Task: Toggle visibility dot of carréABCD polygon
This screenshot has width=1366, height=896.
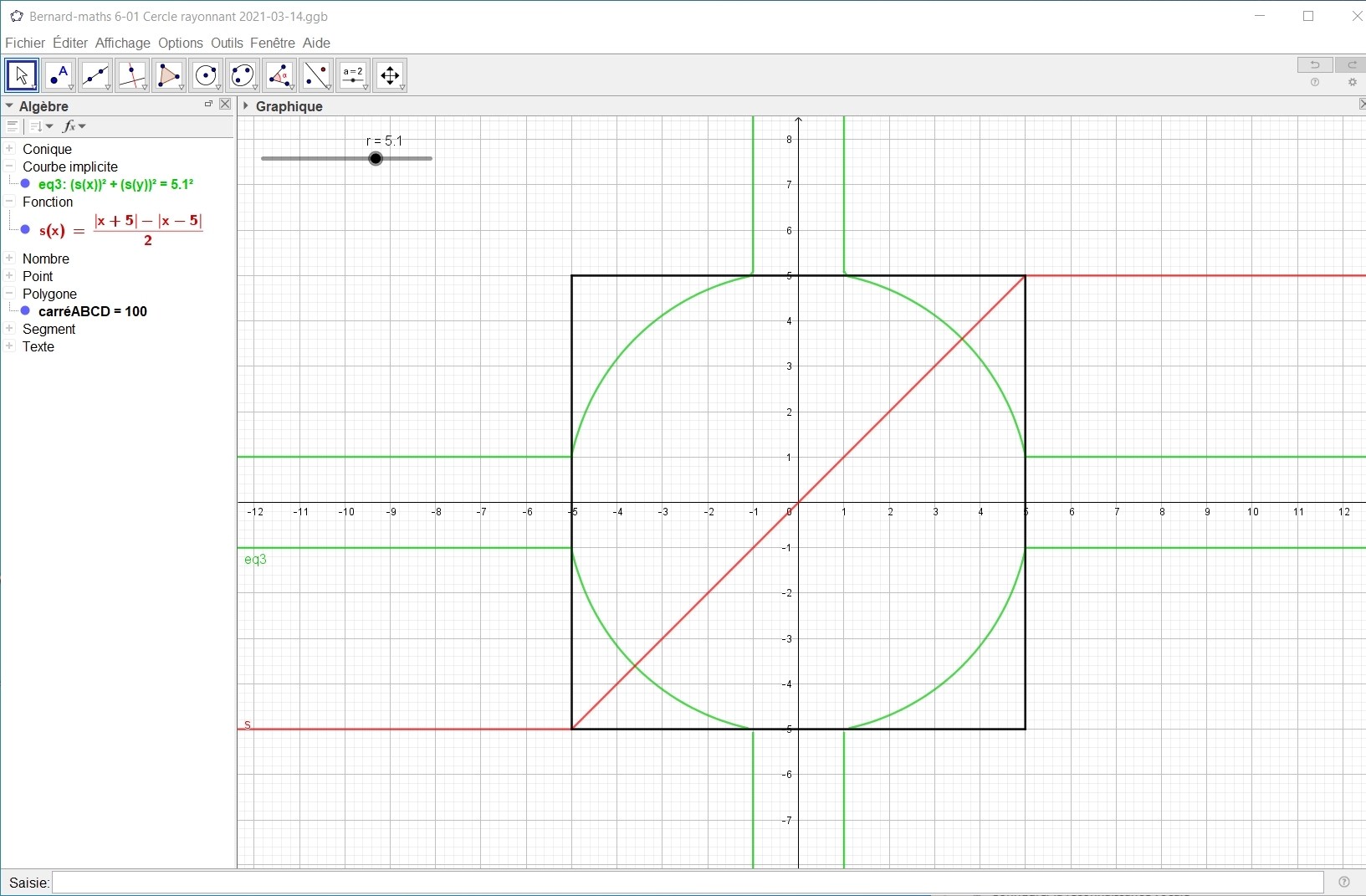Action: click(25, 311)
